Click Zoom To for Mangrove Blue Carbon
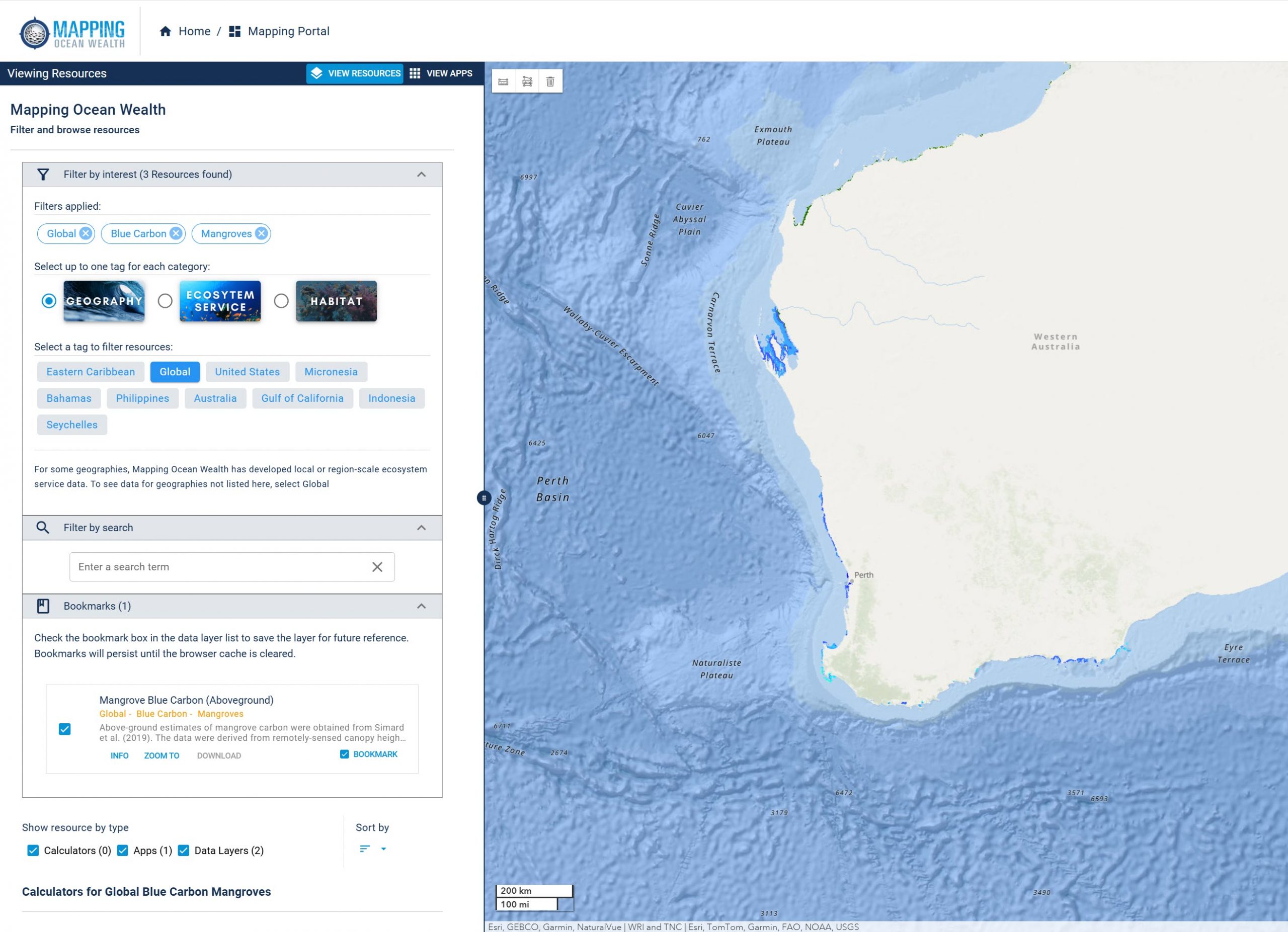 (162, 755)
